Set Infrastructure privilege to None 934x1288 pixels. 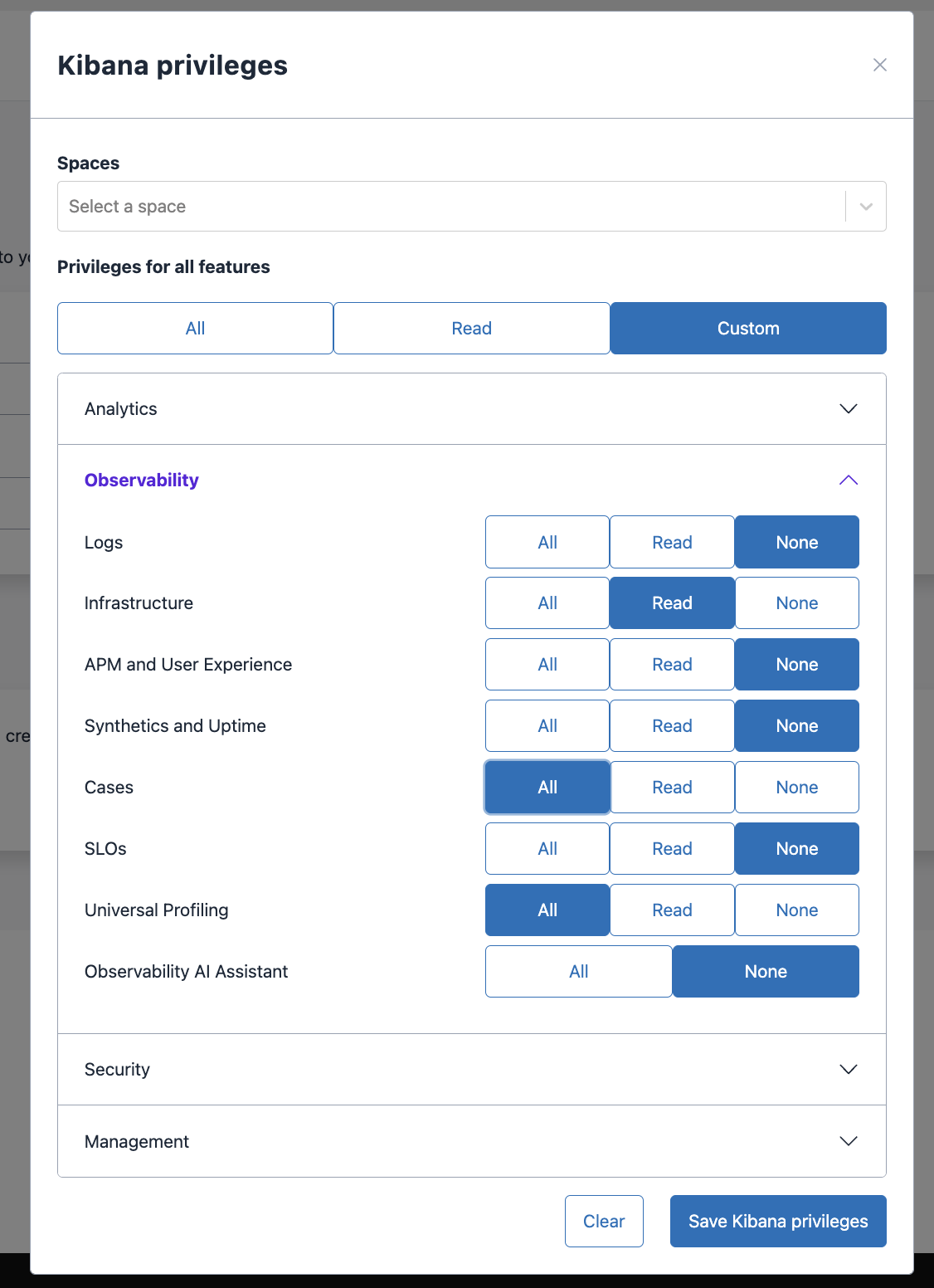point(796,603)
